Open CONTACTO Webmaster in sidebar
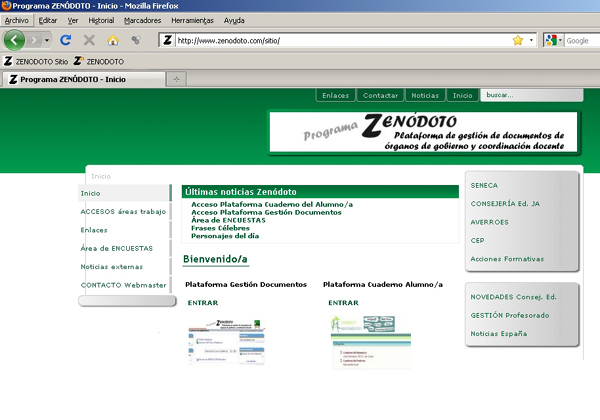The height and width of the screenshot is (420, 600). tap(124, 285)
